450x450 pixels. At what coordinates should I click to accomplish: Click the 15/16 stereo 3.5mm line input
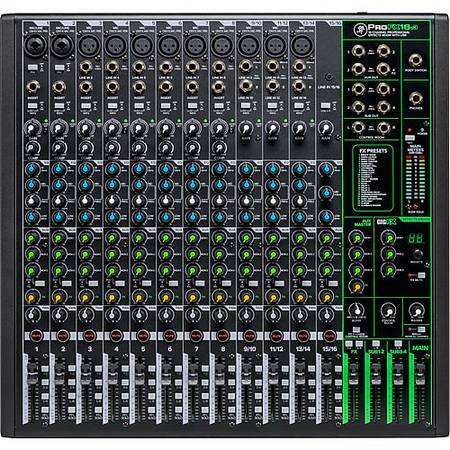(328, 77)
